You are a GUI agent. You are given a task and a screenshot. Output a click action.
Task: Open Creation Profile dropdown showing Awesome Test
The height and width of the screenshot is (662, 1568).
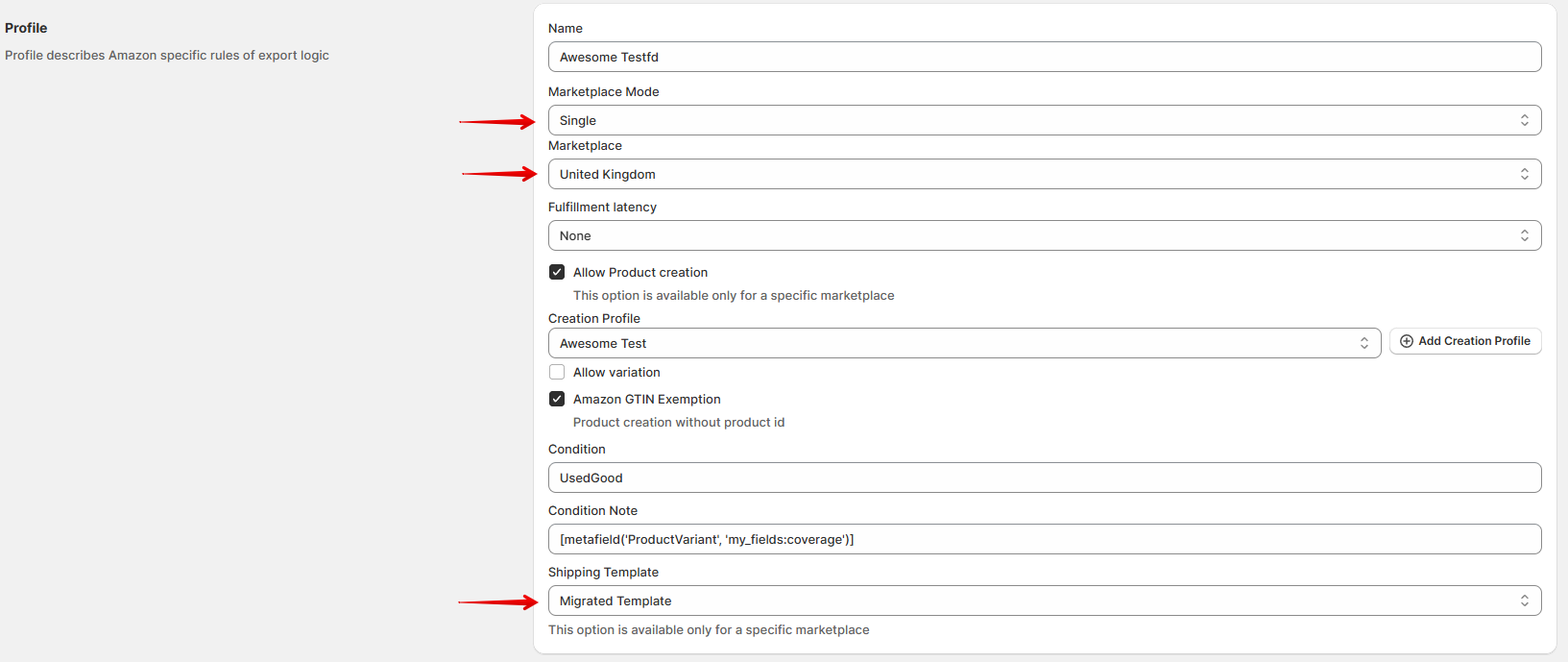(964, 343)
